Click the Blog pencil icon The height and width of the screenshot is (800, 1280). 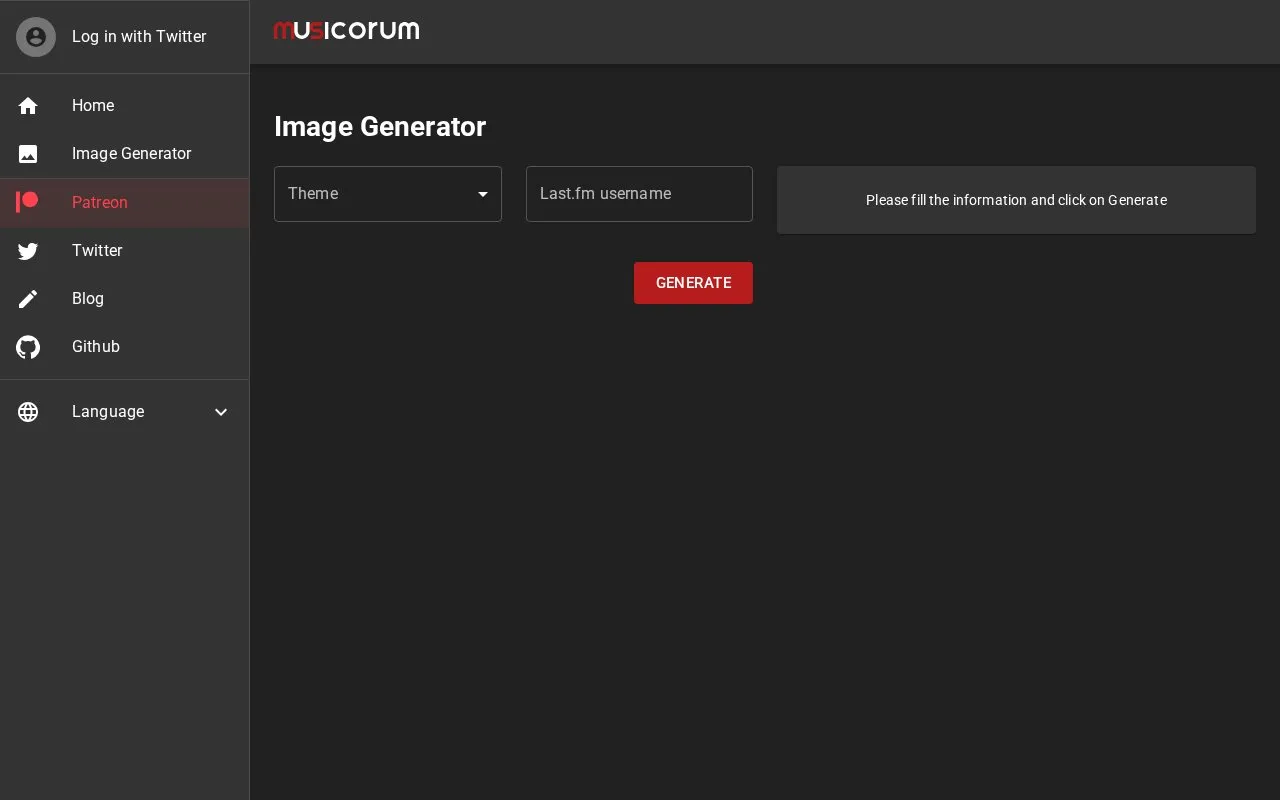(x=28, y=299)
